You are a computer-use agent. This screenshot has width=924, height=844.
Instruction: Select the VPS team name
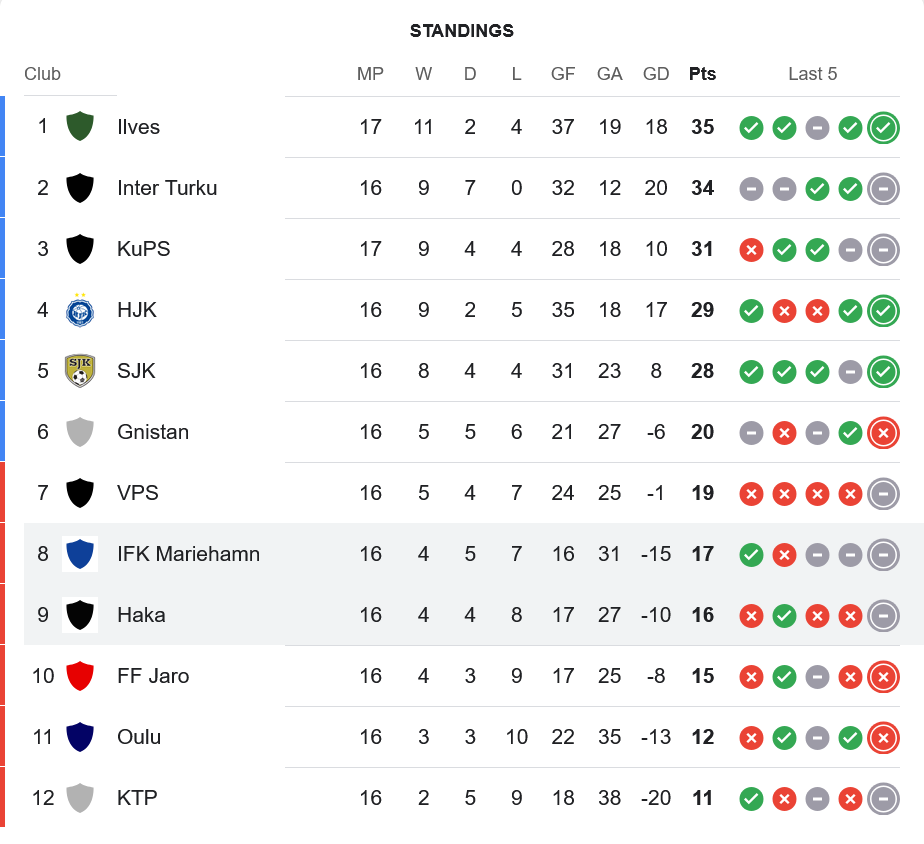click(x=138, y=493)
